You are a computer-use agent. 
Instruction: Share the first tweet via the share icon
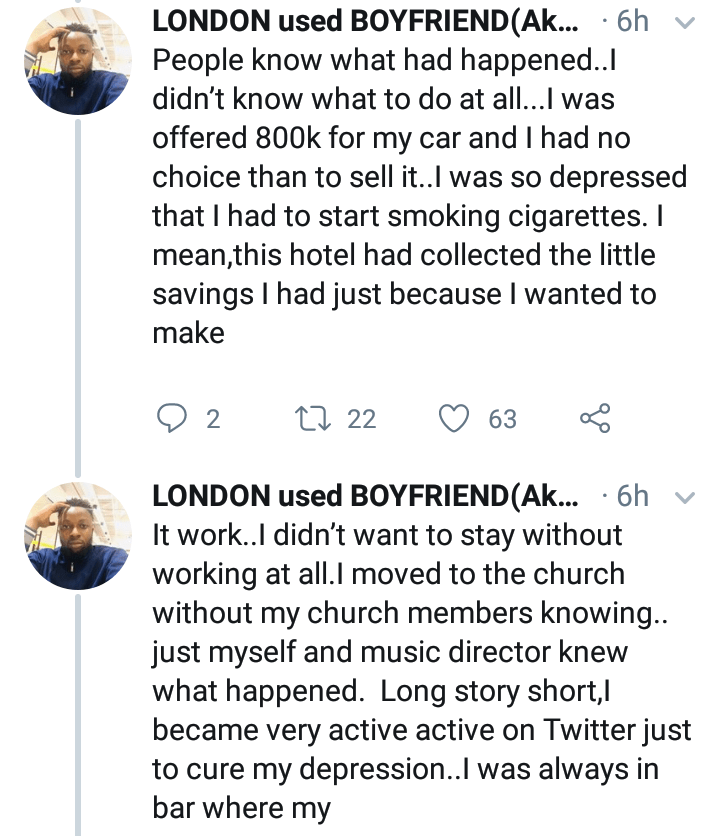pyautogui.click(x=594, y=419)
